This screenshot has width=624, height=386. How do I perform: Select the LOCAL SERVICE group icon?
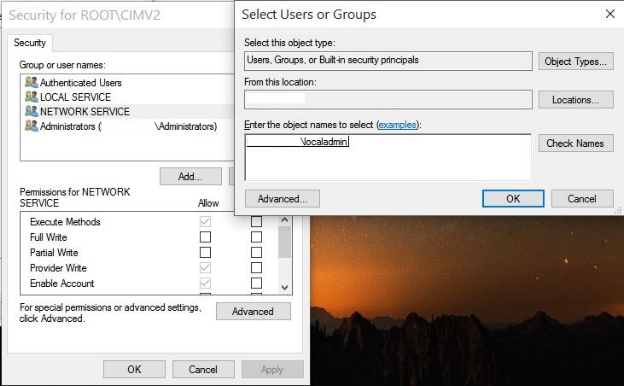click(31, 97)
